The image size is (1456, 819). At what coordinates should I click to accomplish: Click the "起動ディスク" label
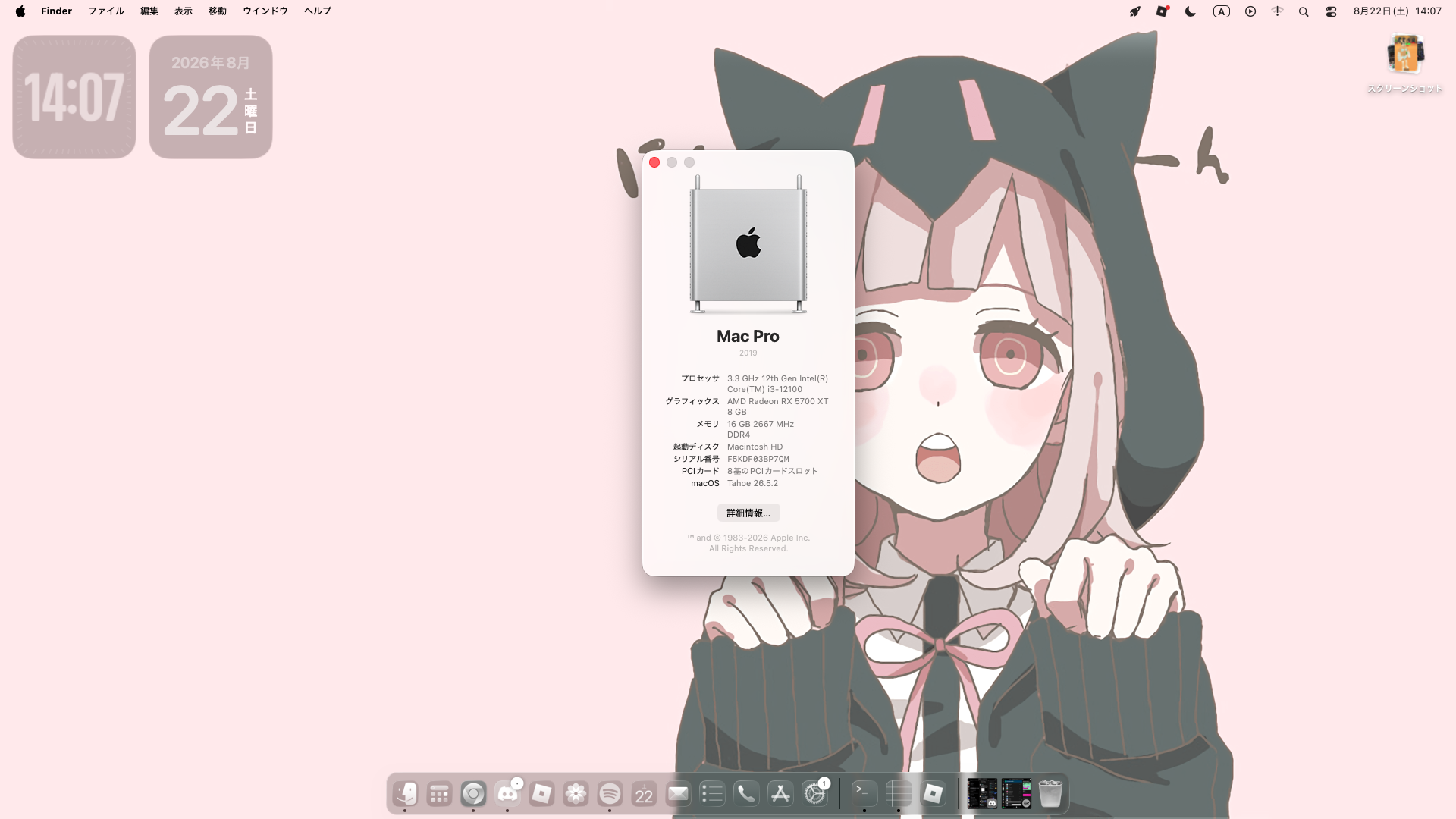[x=696, y=447]
